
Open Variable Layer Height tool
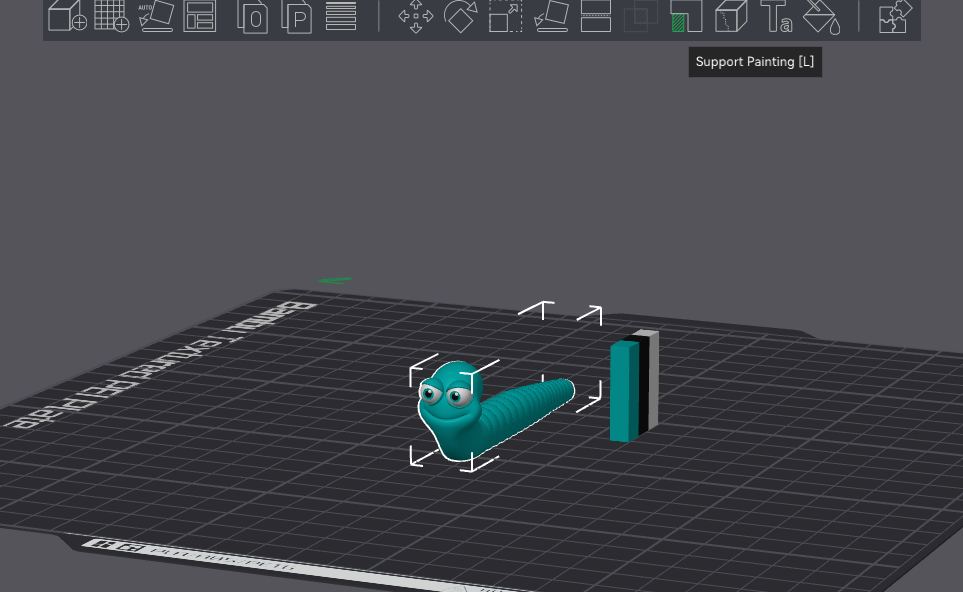click(341, 15)
